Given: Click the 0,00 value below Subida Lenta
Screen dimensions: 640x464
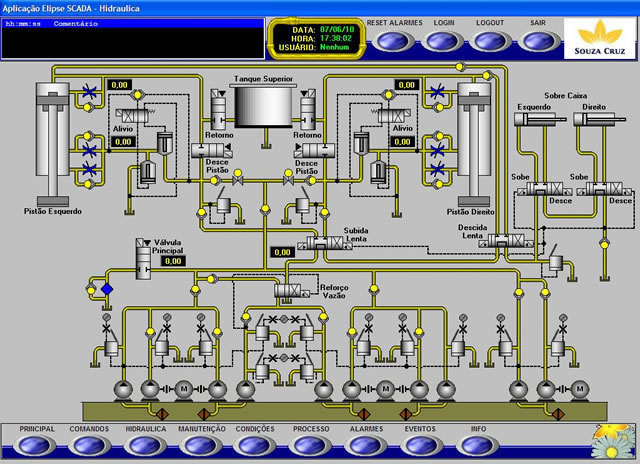Looking at the screenshot, I should [282, 252].
